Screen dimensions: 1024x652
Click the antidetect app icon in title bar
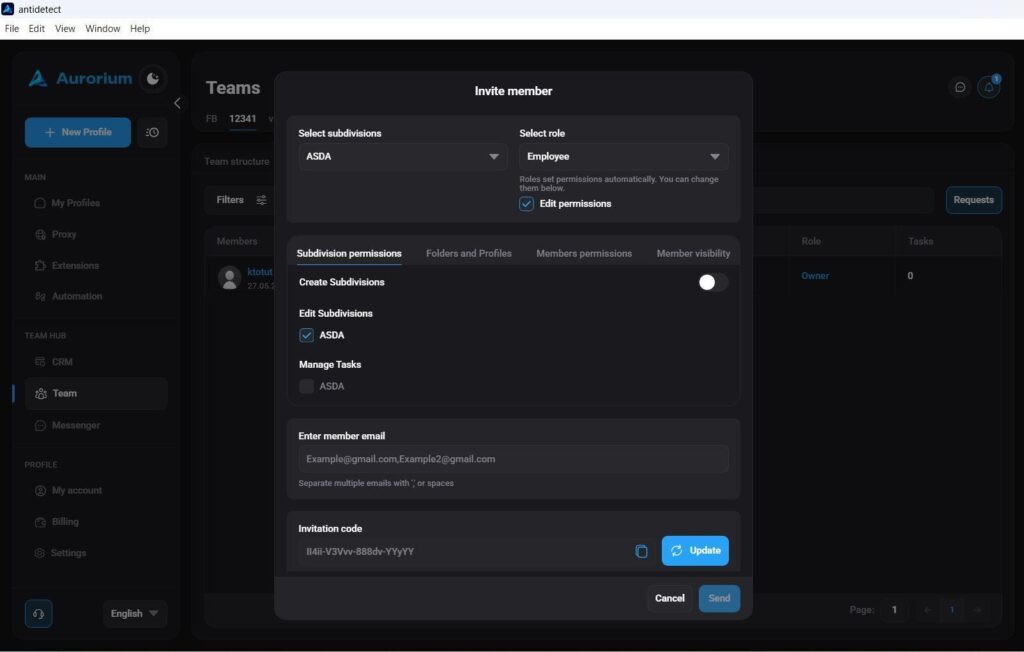tap(8, 9)
